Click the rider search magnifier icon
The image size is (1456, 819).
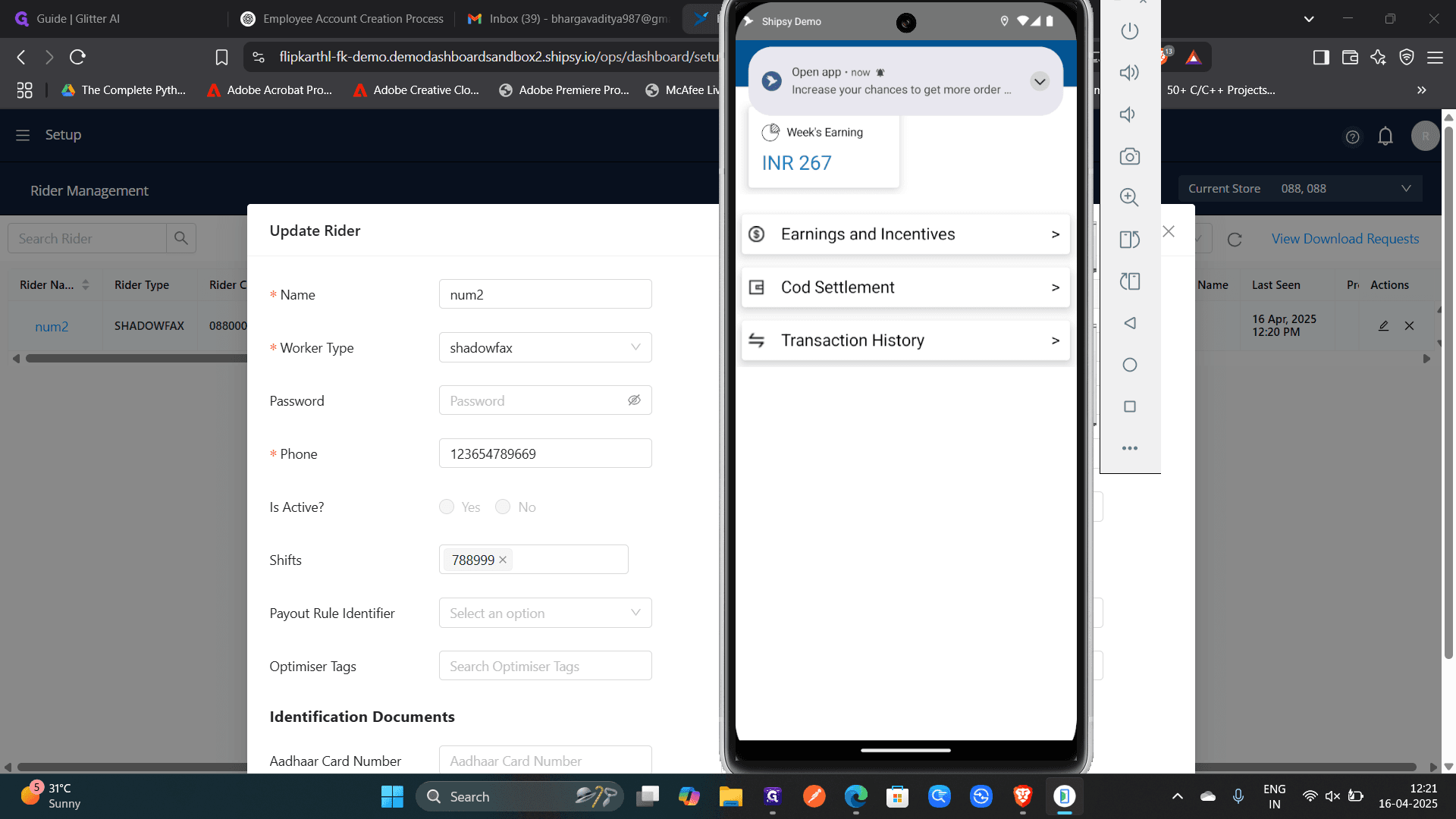coord(181,238)
